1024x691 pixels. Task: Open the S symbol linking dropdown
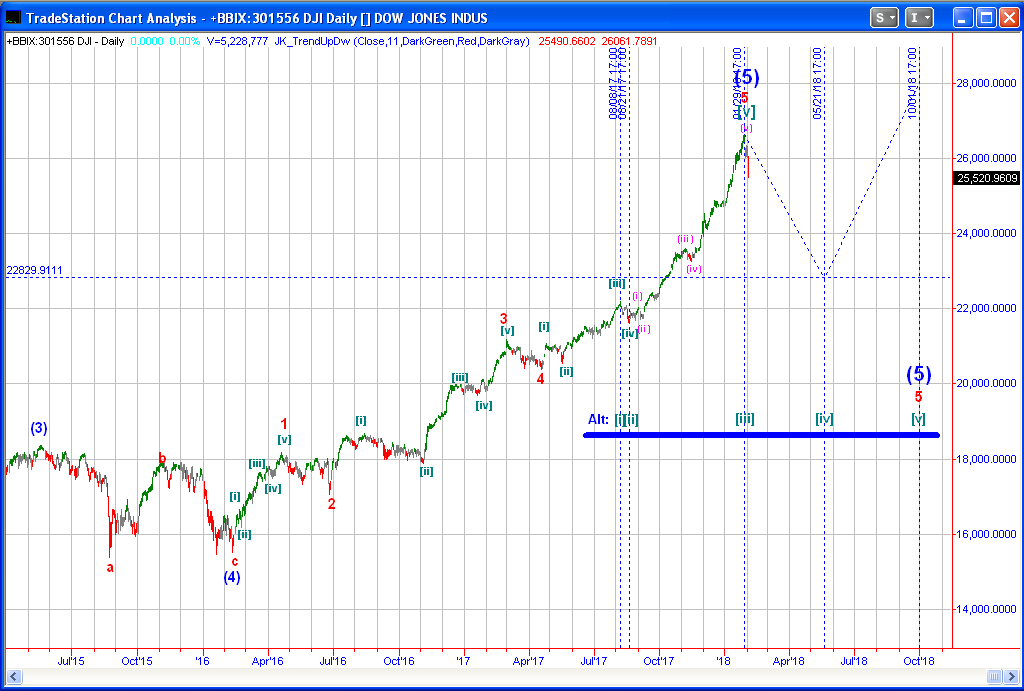tap(884, 18)
